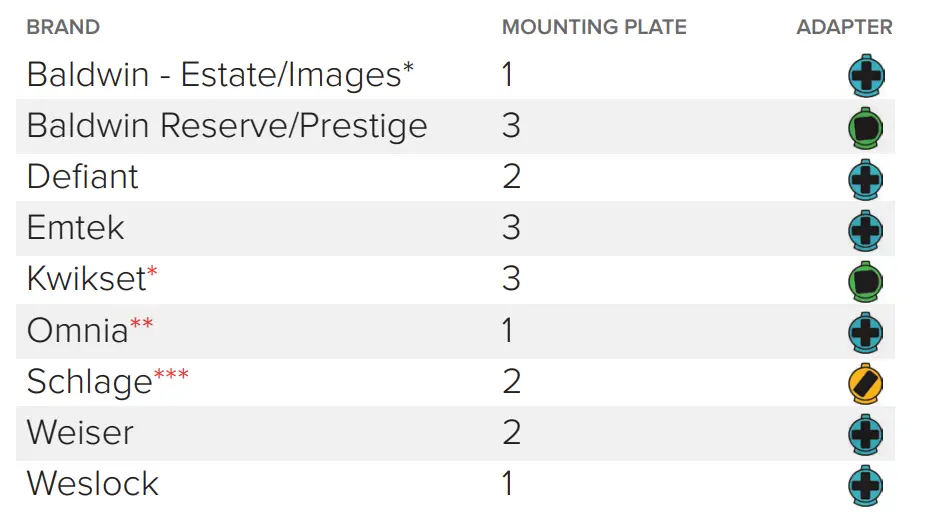Select the Baldwin - Estate/Images brand name
The height and width of the screenshot is (522, 930).
click(x=220, y=75)
